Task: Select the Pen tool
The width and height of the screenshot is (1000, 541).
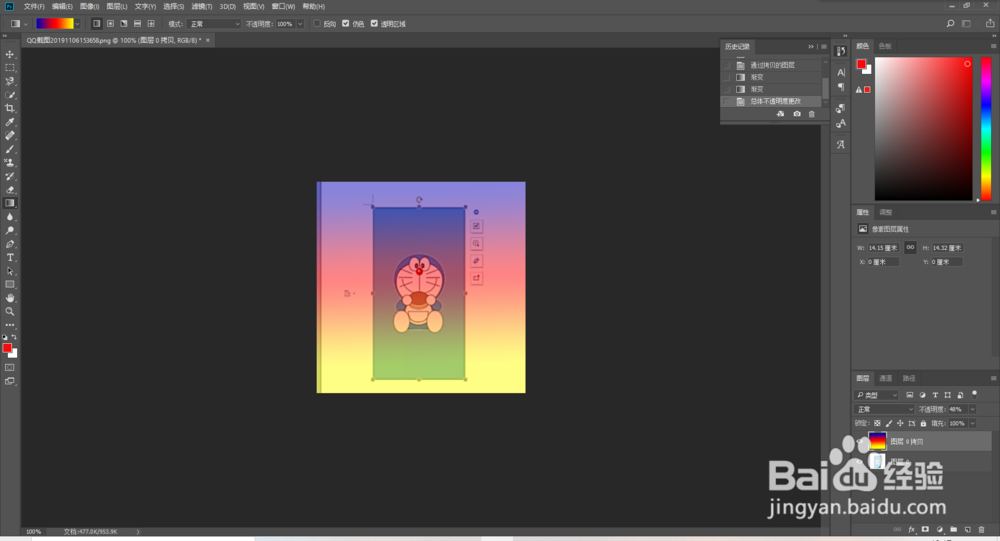Action: click(10, 244)
